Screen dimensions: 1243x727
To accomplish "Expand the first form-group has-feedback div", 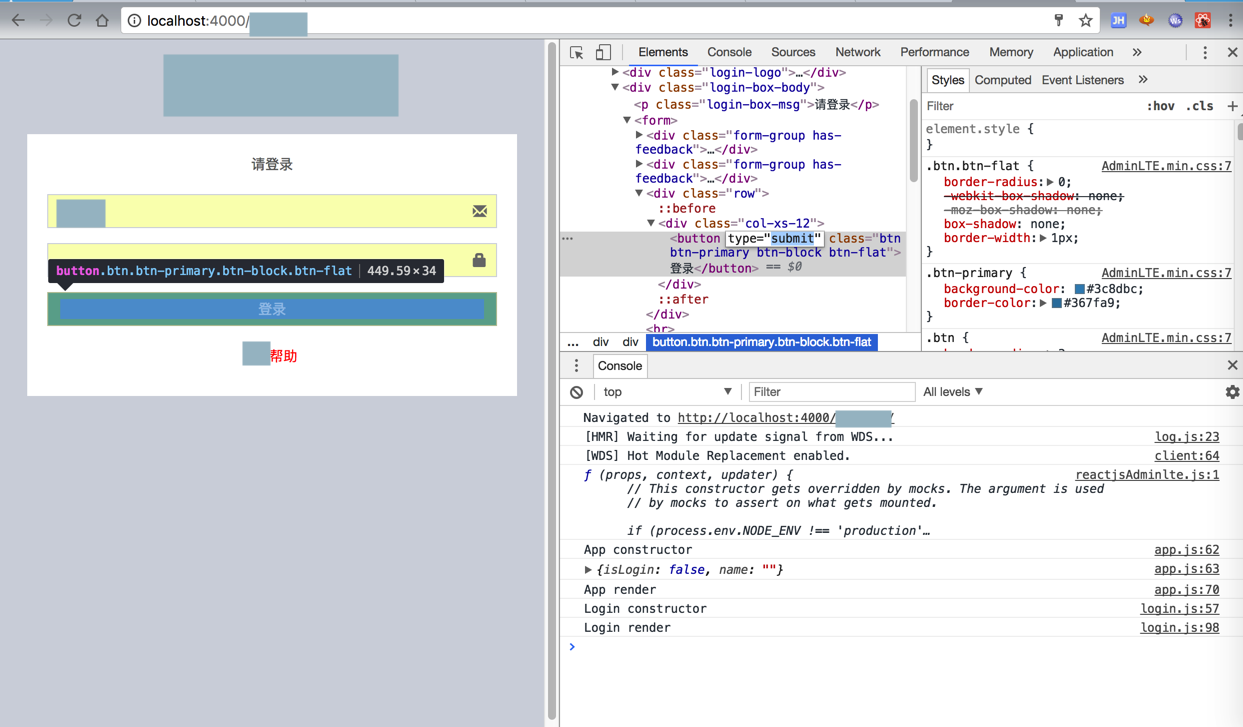I will pos(639,135).
